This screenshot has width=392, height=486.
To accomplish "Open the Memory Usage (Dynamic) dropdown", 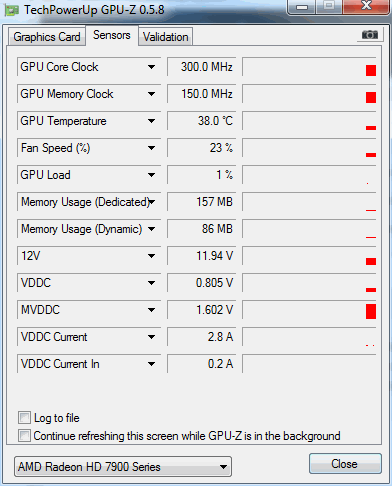I will click(x=151, y=229).
